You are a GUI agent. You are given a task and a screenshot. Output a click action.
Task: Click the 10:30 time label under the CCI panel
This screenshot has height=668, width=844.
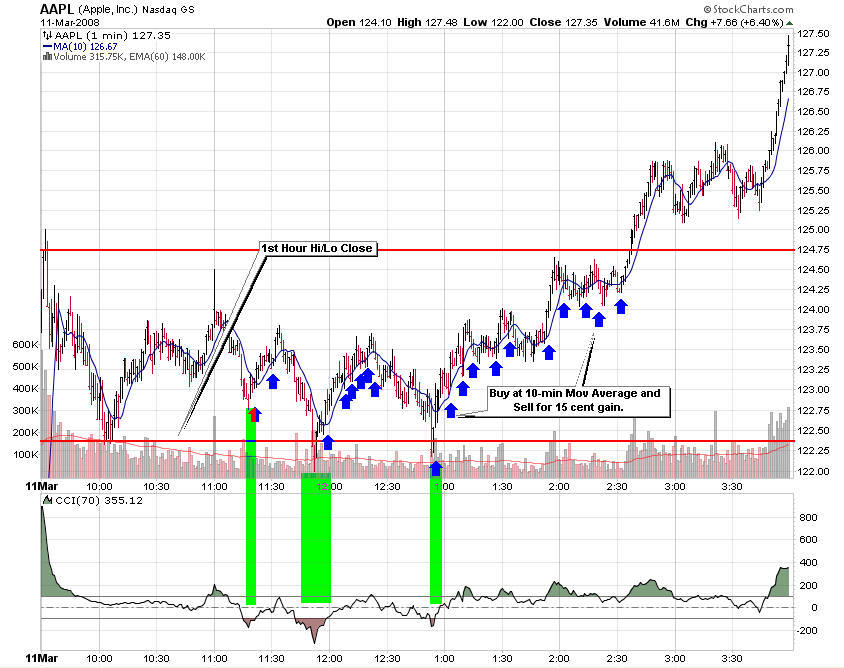pos(157,658)
